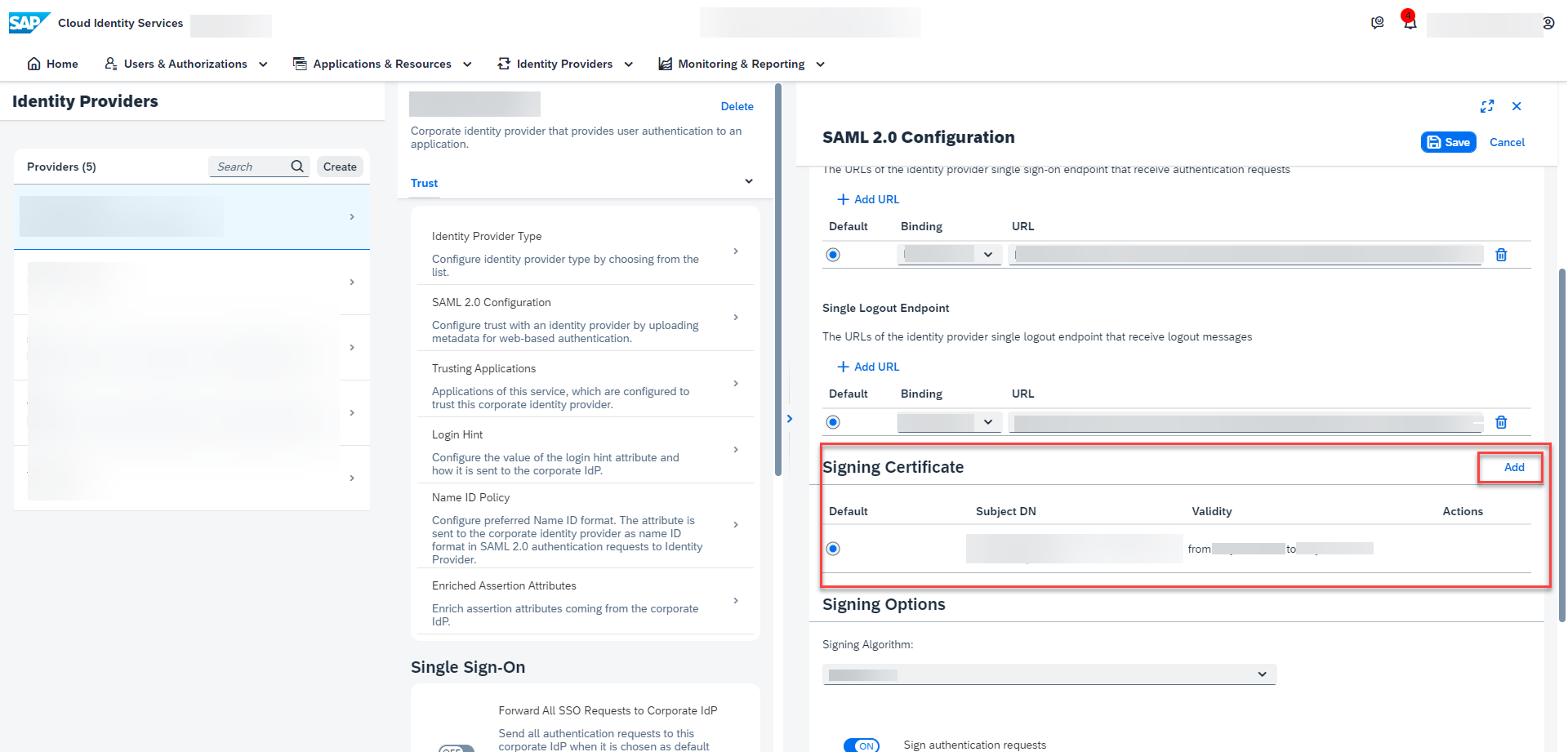The width and height of the screenshot is (1568, 752).
Task: Open Name ID Policy settings
Action: (x=585, y=525)
